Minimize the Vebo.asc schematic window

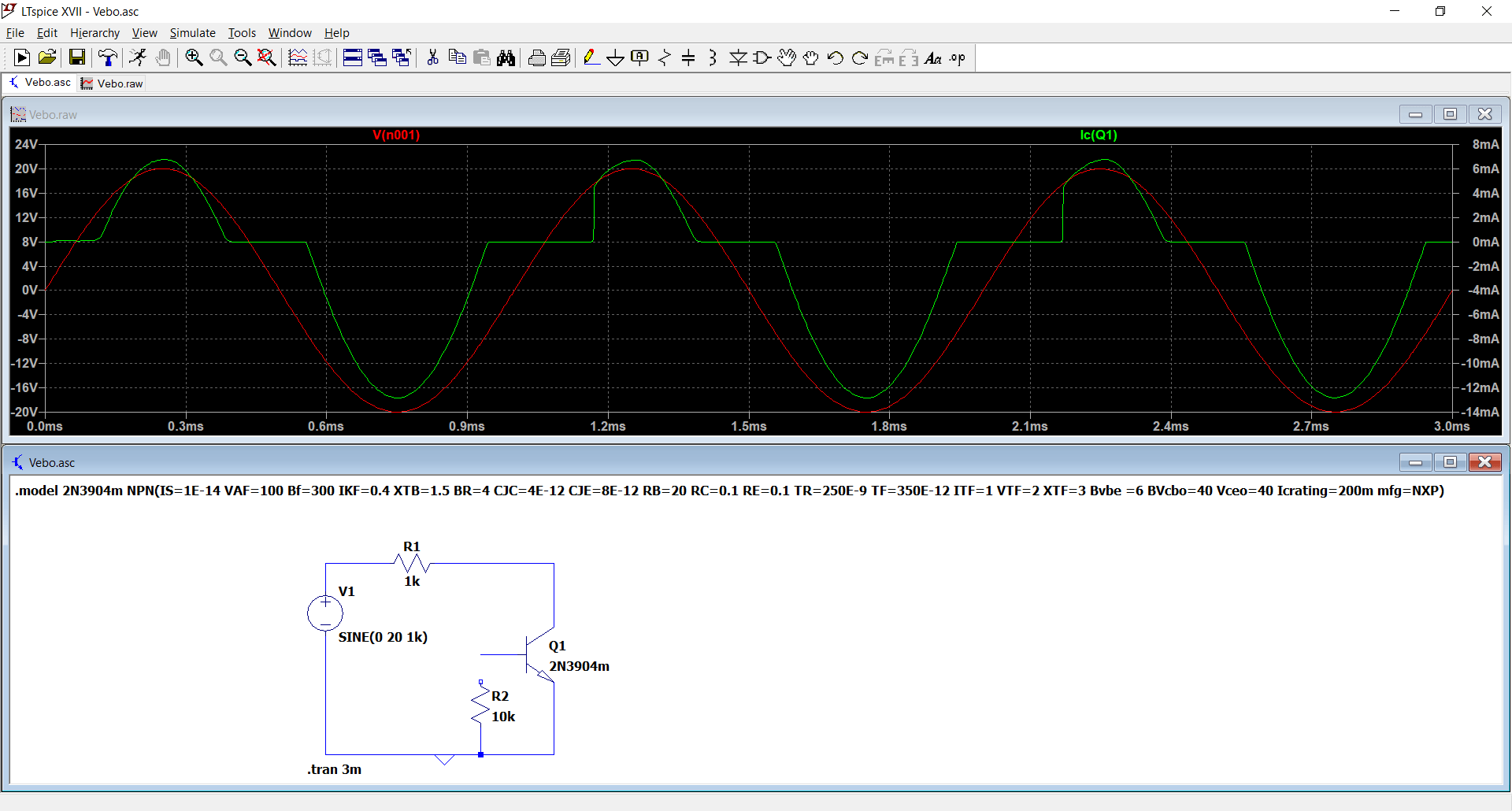click(x=1415, y=462)
